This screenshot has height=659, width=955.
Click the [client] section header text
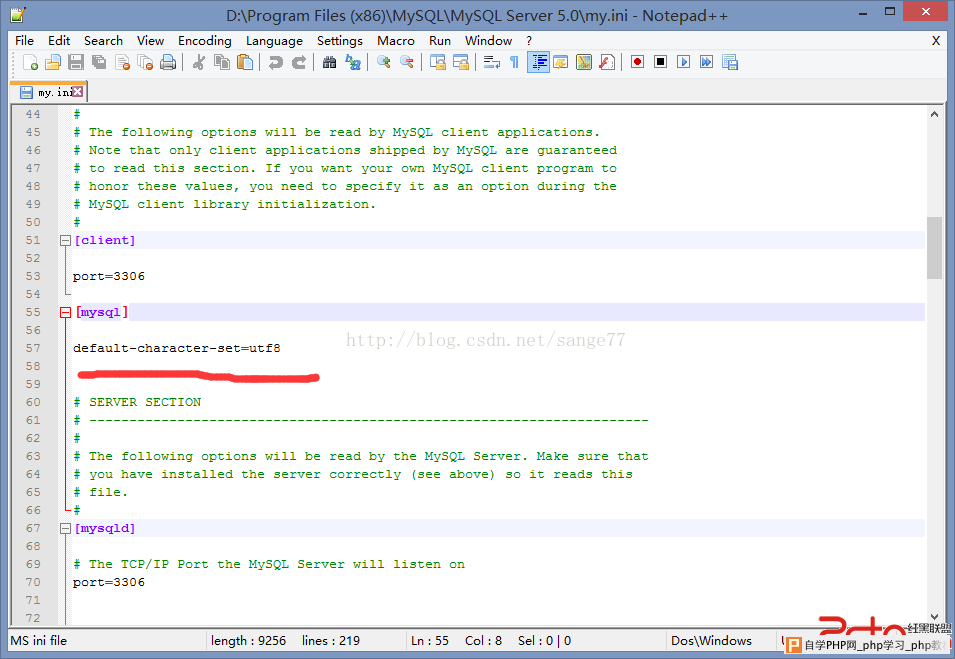(x=105, y=241)
